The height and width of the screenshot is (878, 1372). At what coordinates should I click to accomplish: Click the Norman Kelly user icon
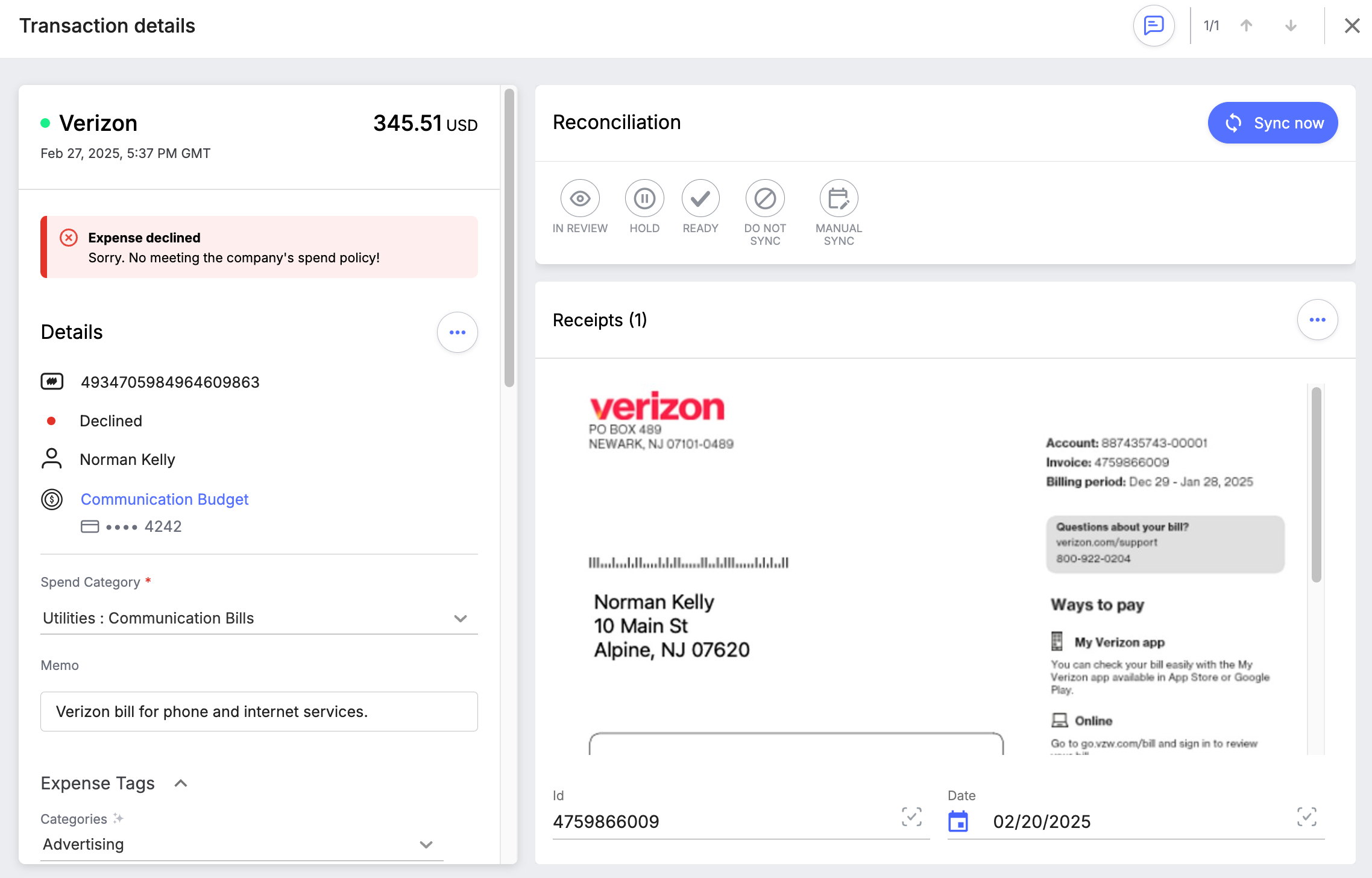coord(52,459)
